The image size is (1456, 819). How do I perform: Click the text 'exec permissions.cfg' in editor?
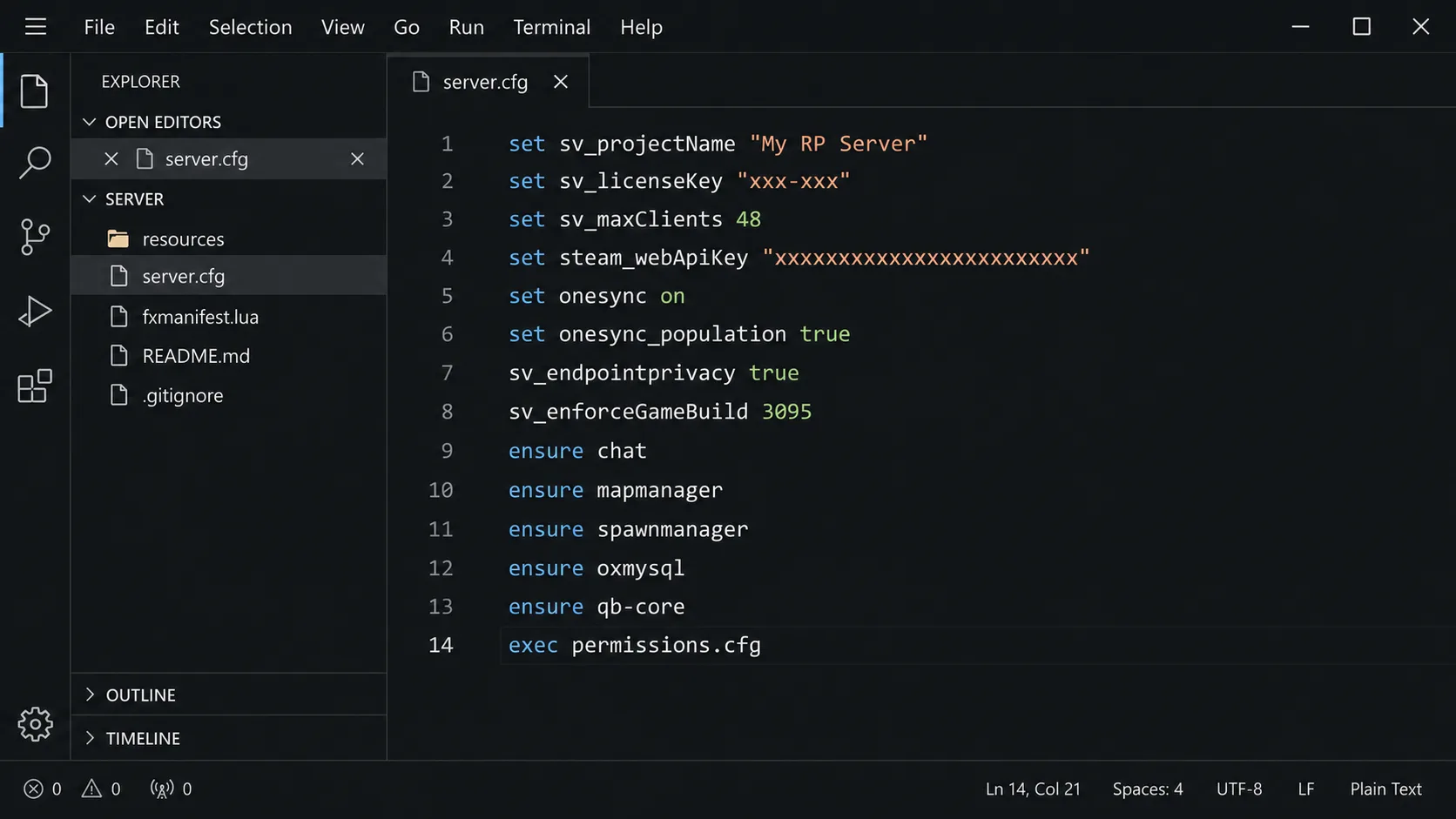coord(635,645)
